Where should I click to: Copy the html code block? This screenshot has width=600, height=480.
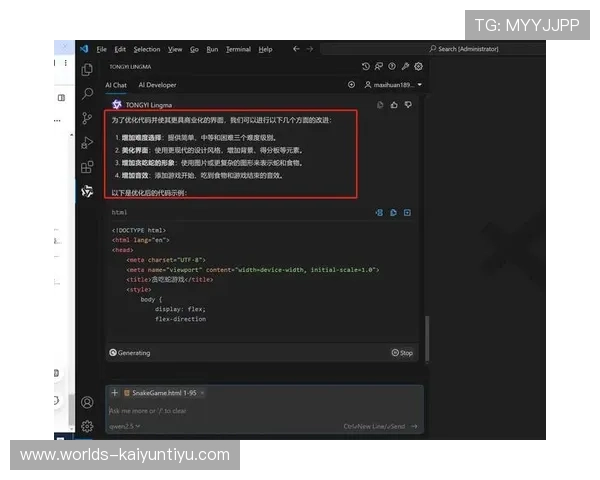pos(393,212)
